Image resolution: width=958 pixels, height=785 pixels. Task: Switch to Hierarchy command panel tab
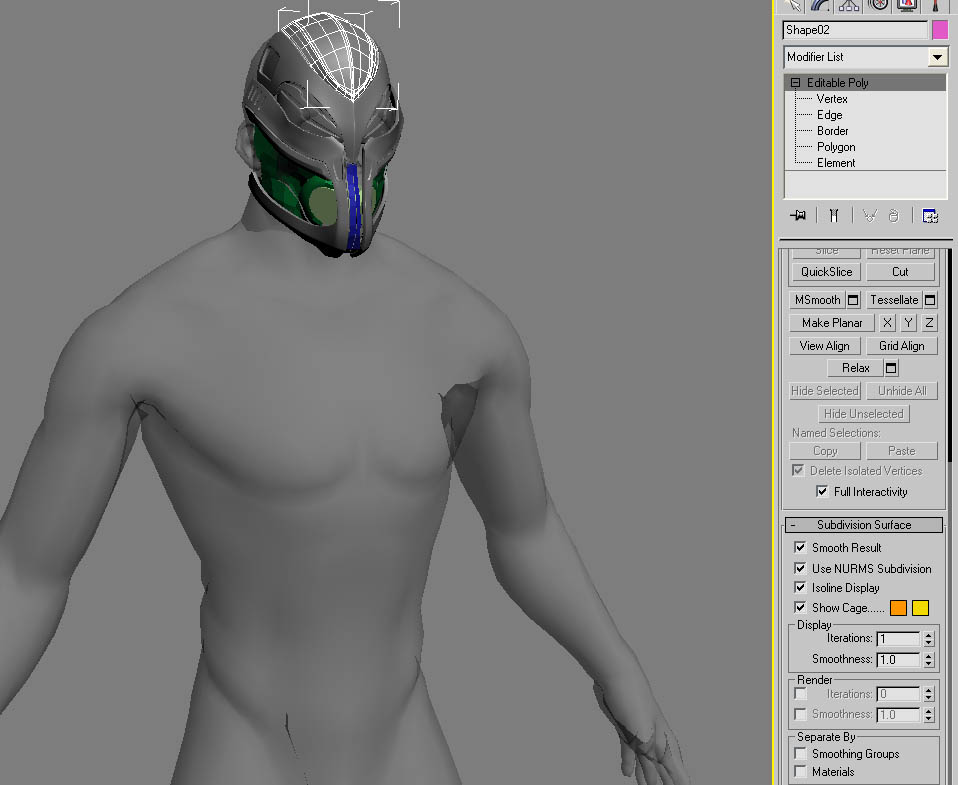(x=849, y=5)
